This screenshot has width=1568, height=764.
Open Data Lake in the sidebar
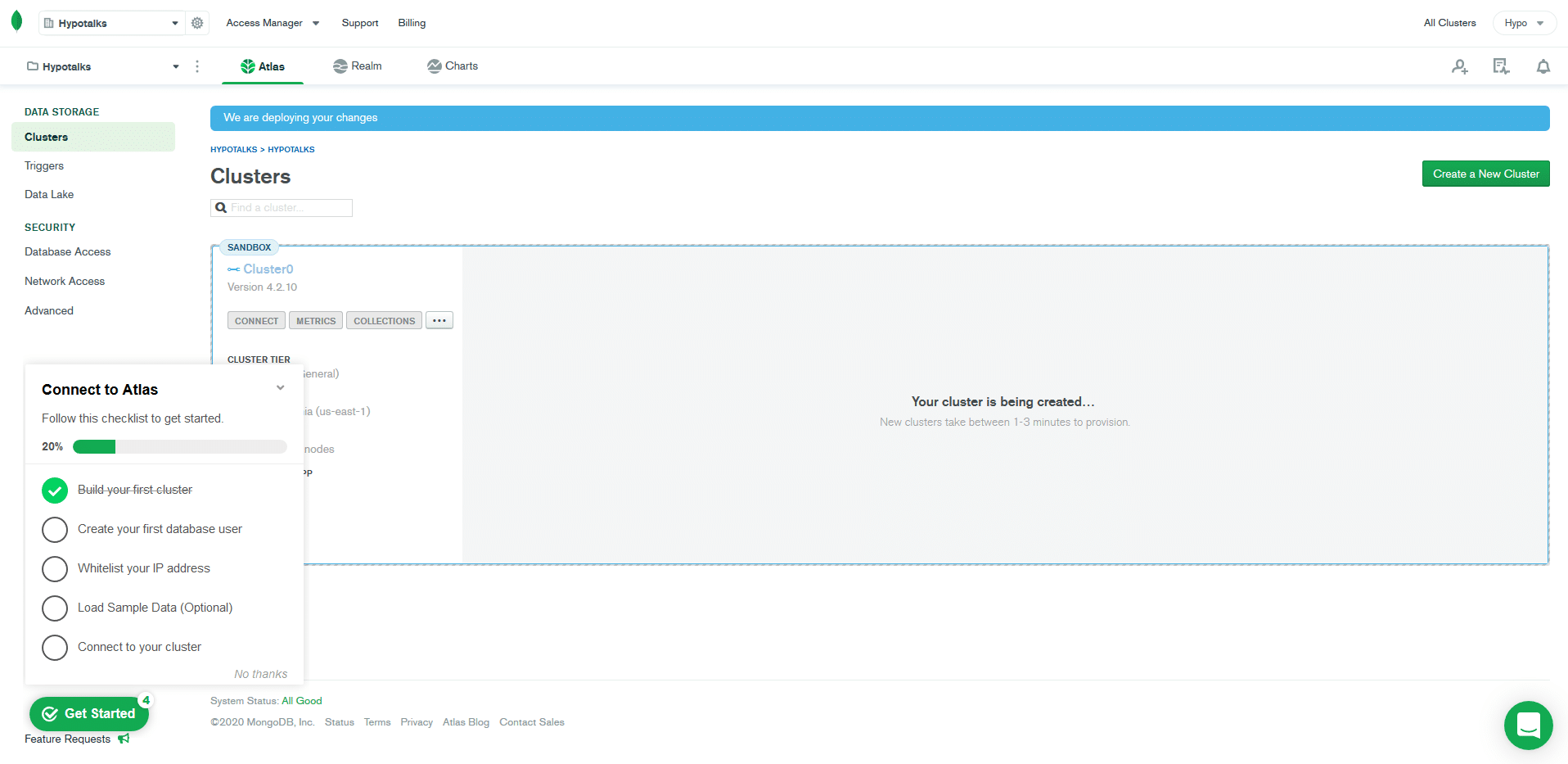pos(49,195)
